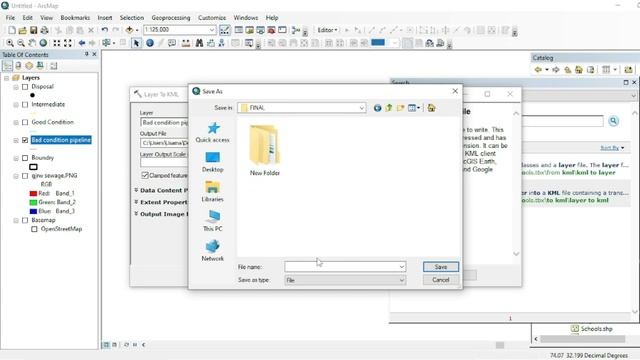This screenshot has height=360, width=640.
Task: Open the File menu
Action: tap(10, 18)
